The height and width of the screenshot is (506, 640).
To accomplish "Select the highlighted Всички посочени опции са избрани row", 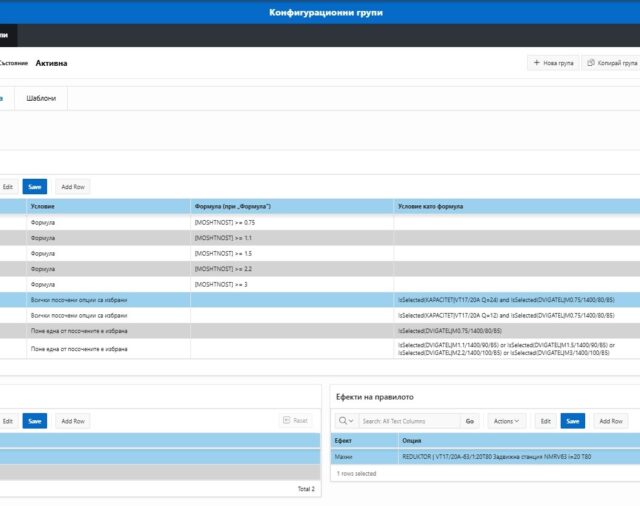I will [320, 300].
